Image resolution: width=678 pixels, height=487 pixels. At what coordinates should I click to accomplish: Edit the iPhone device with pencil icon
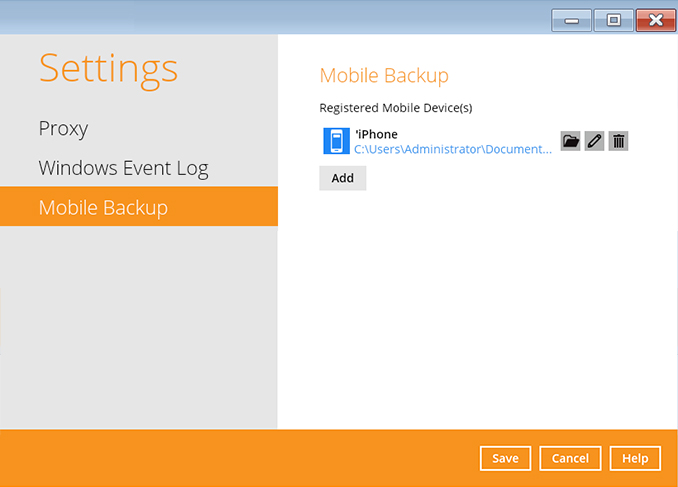pos(594,141)
